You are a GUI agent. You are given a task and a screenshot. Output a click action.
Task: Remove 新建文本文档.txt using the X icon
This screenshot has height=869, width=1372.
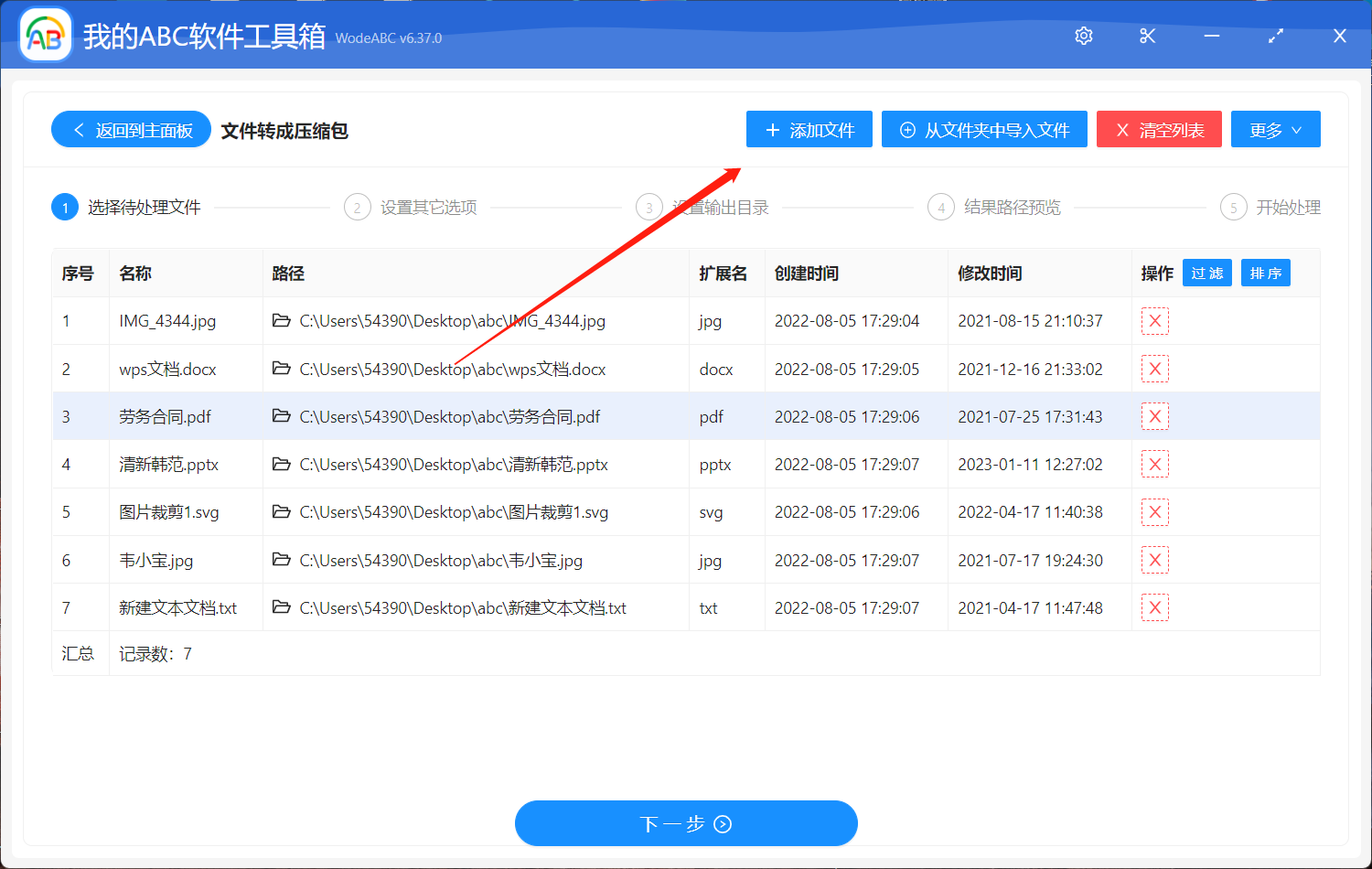pos(1155,606)
